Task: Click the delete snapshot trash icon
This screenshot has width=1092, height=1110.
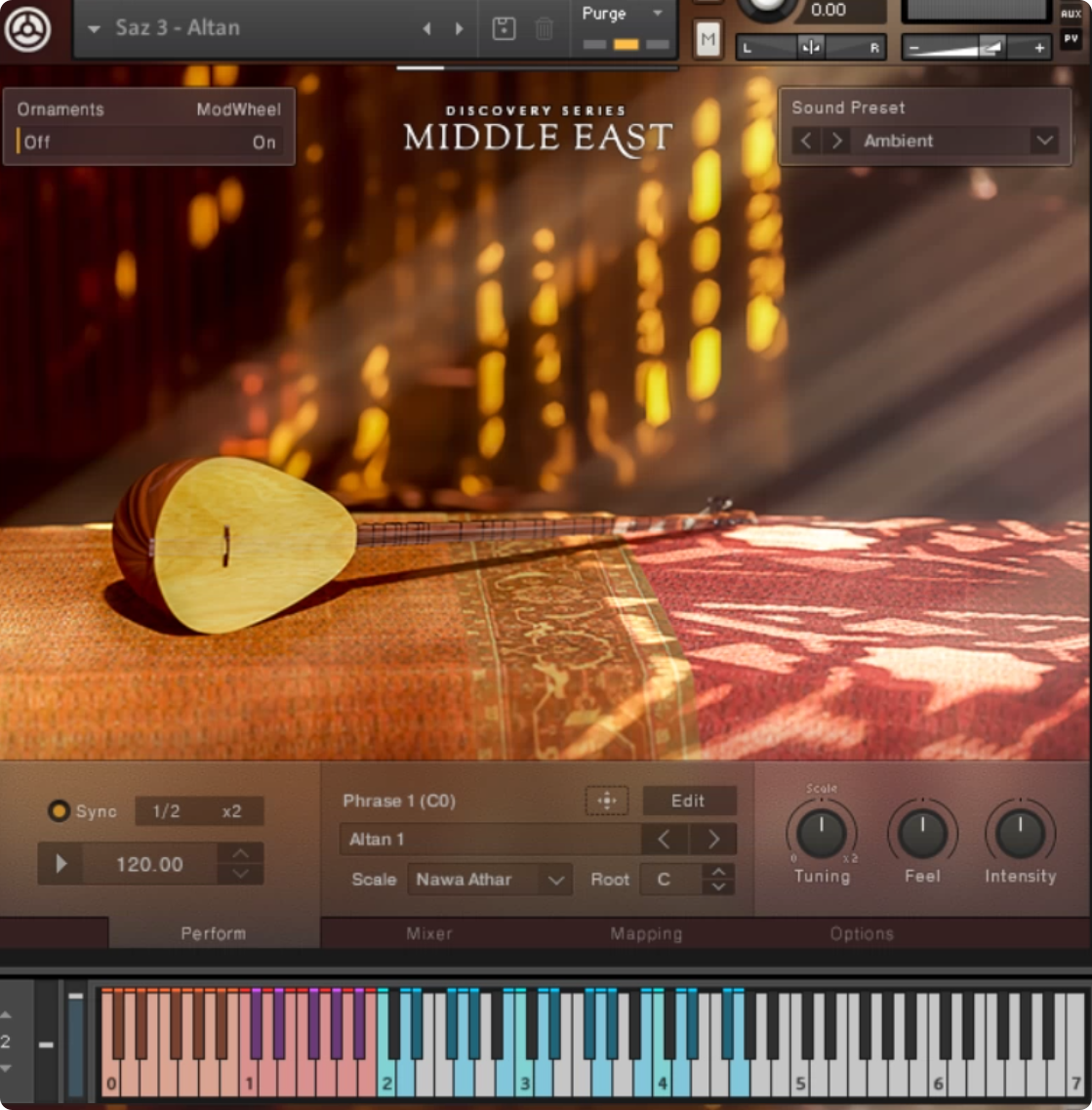Action: coord(544,28)
